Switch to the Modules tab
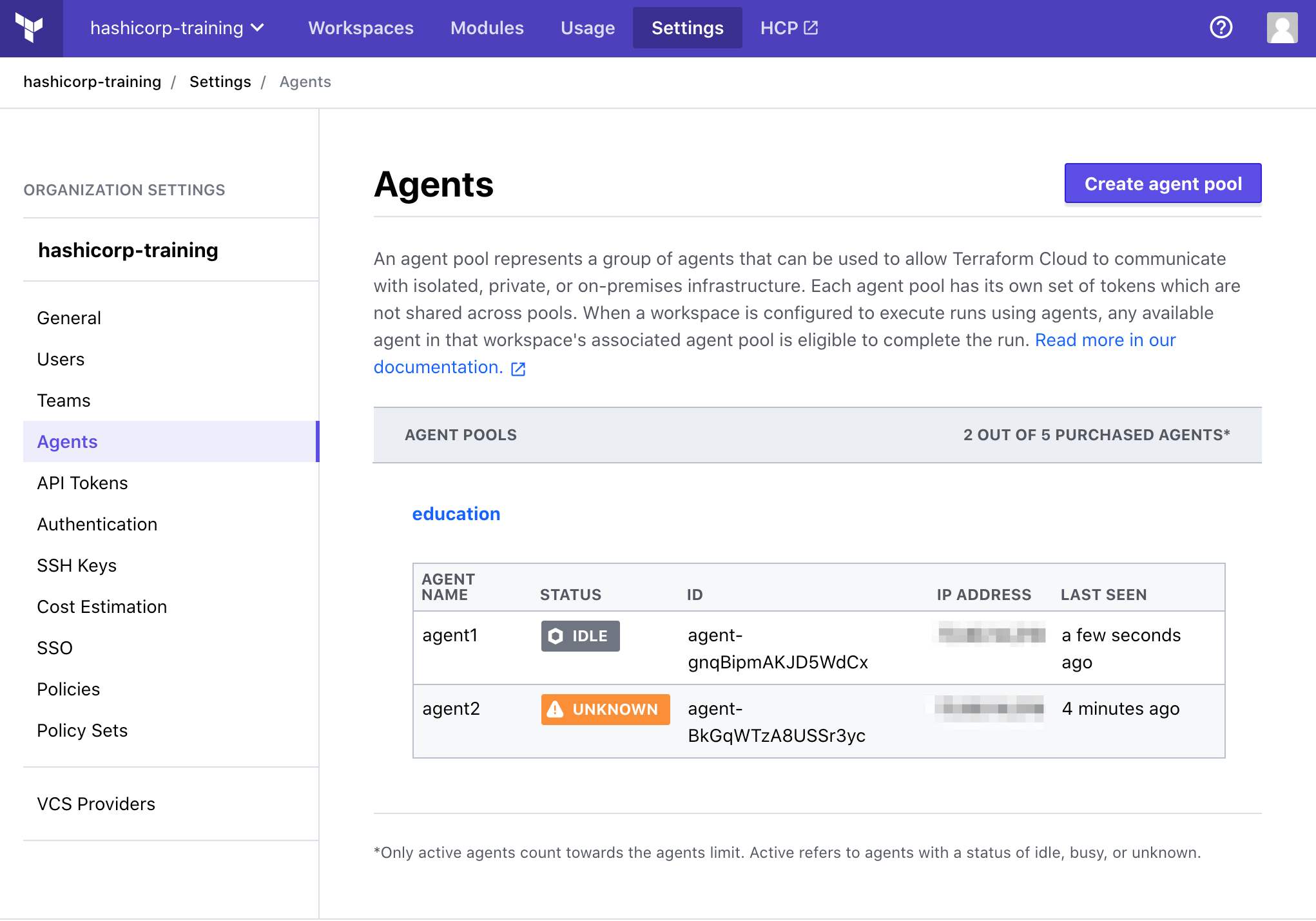Image resolution: width=1316 pixels, height=921 pixels. tap(487, 28)
